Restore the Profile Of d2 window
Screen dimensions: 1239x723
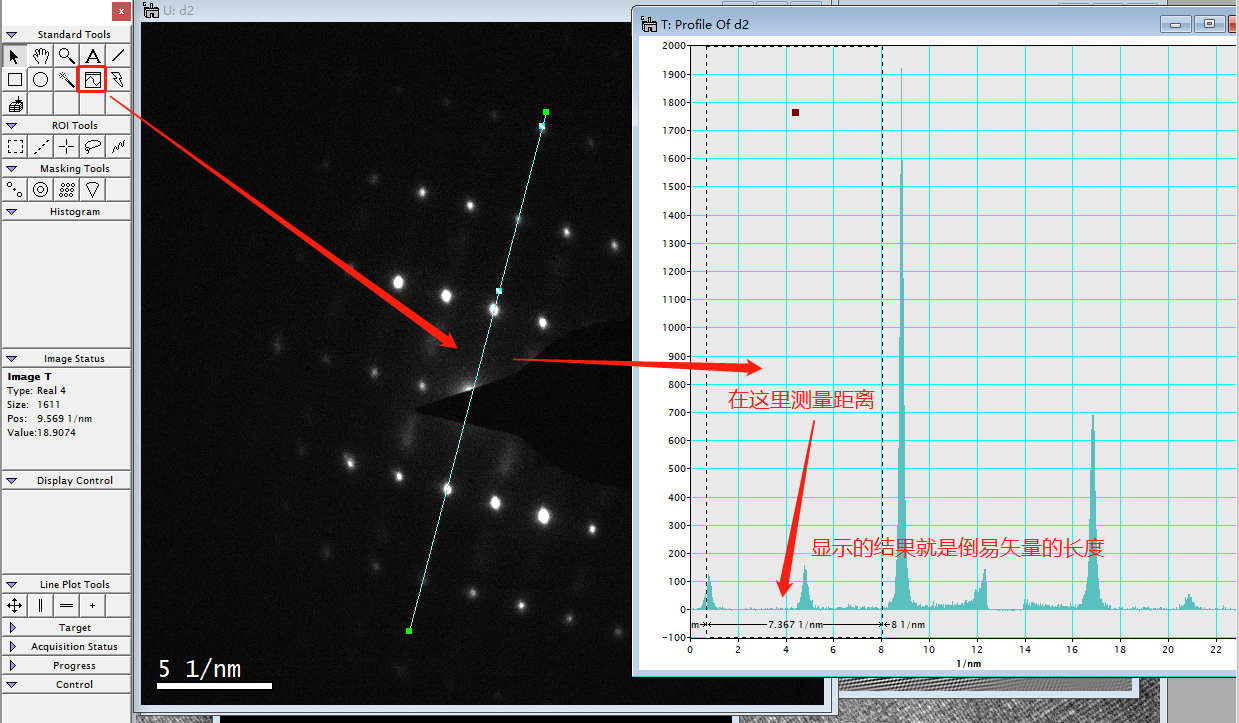[x=1210, y=24]
